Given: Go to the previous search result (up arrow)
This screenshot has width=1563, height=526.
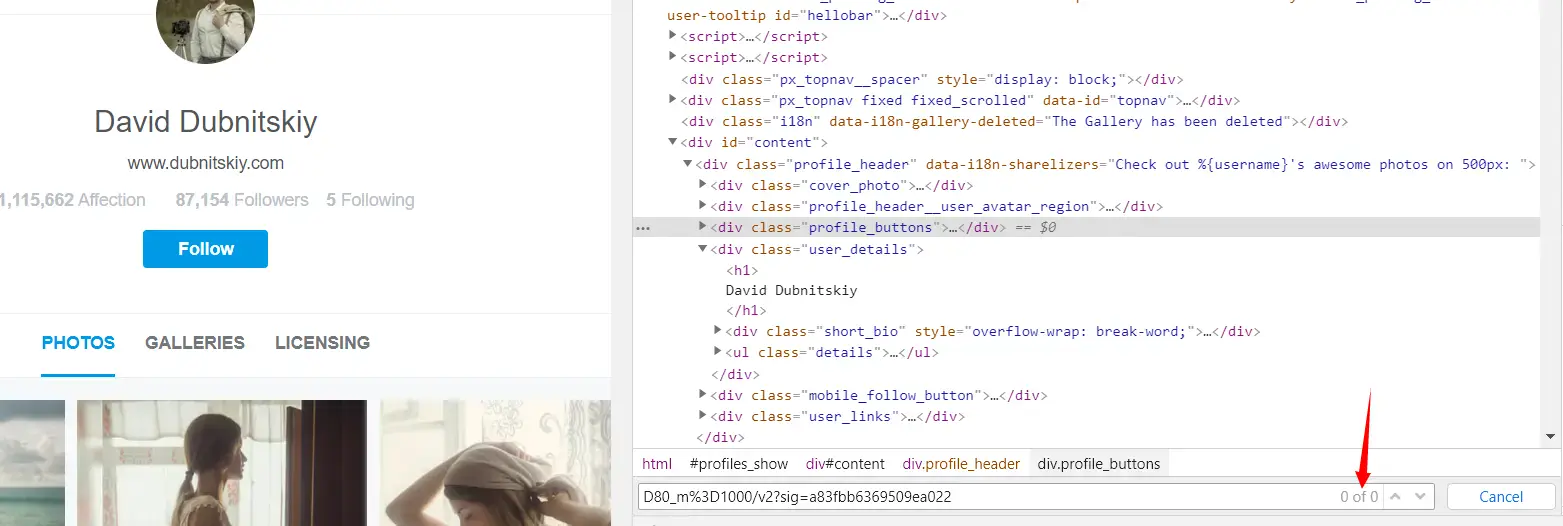Looking at the screenshot, I should click(x=1398, y=497).
